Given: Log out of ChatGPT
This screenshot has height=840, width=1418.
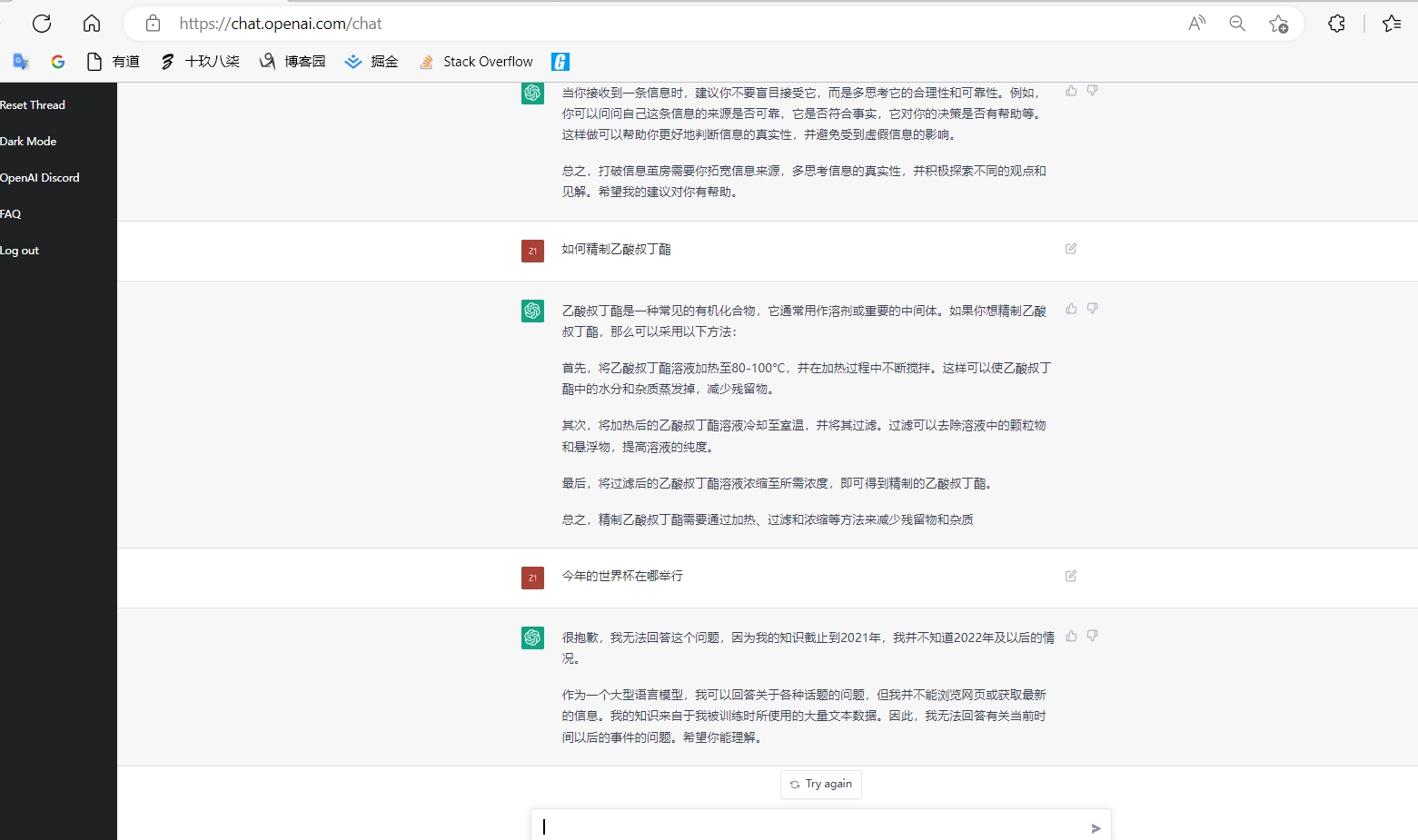Looking at the screenshot, I should (20, 250).
